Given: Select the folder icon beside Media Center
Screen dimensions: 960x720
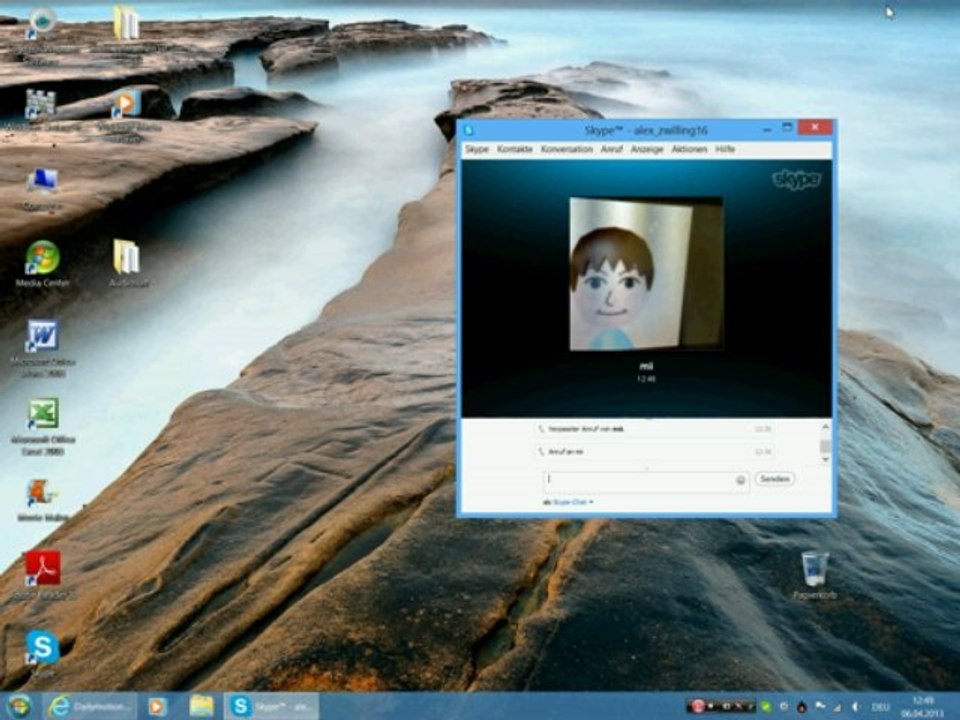Looking at the screenshot, I should coord(127,263).
